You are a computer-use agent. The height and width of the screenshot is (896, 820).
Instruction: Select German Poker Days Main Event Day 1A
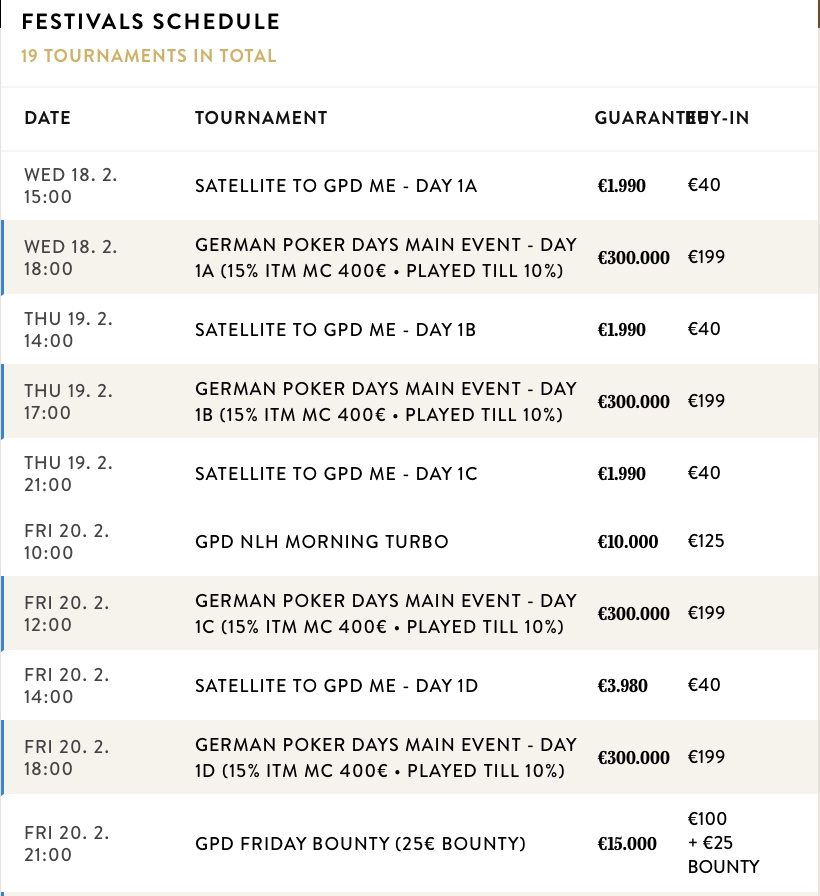click(386, 257)
